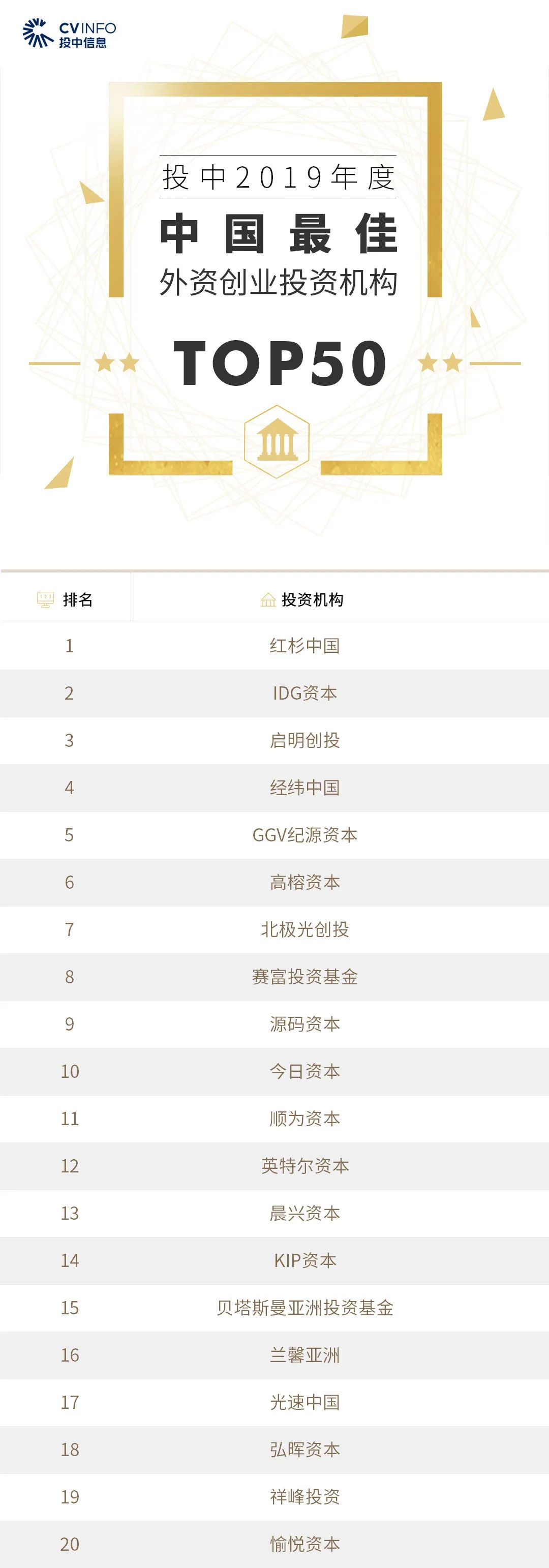Click the 投资机构 column header
Viewport: 549px width, 1568px height.
312,599
